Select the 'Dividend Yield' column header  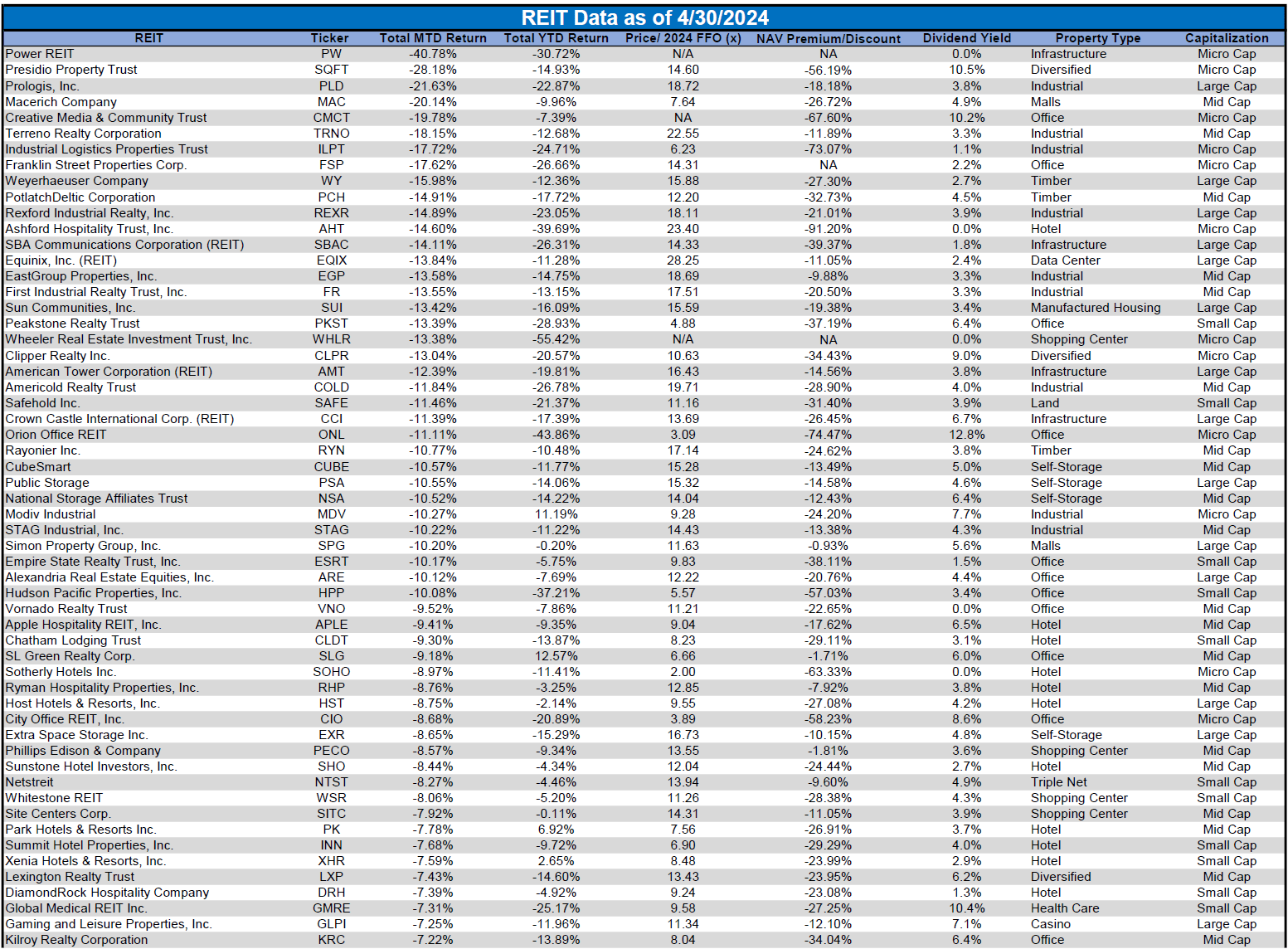(967, 38)
